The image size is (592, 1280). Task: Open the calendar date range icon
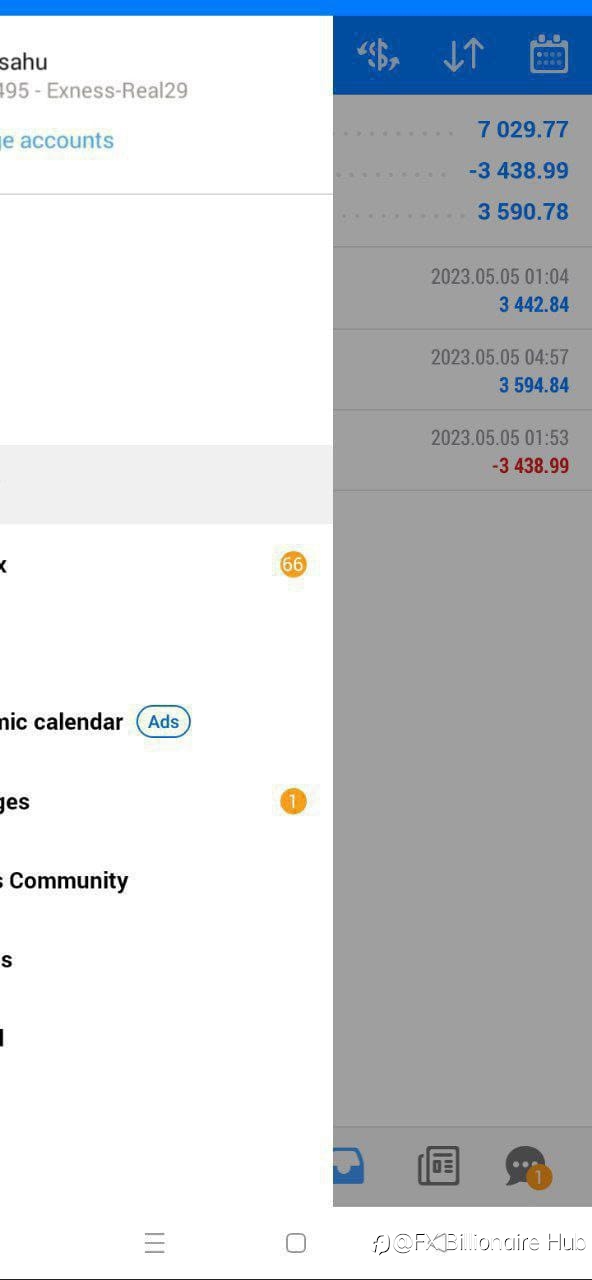coord(549,54)
